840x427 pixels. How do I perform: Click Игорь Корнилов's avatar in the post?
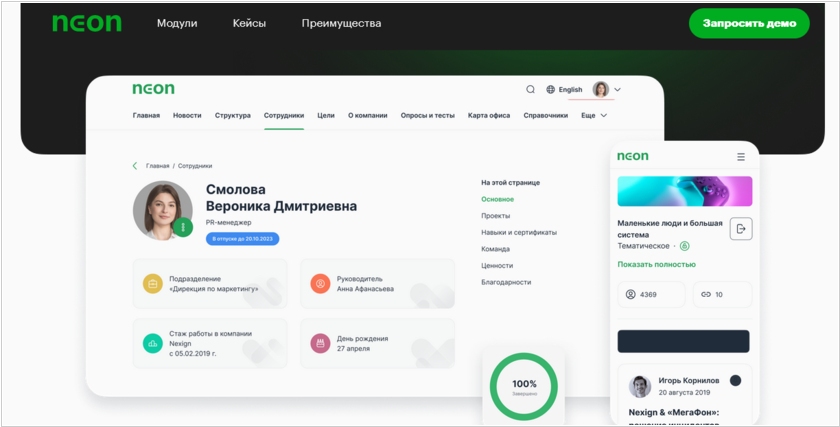click(640, 386)
